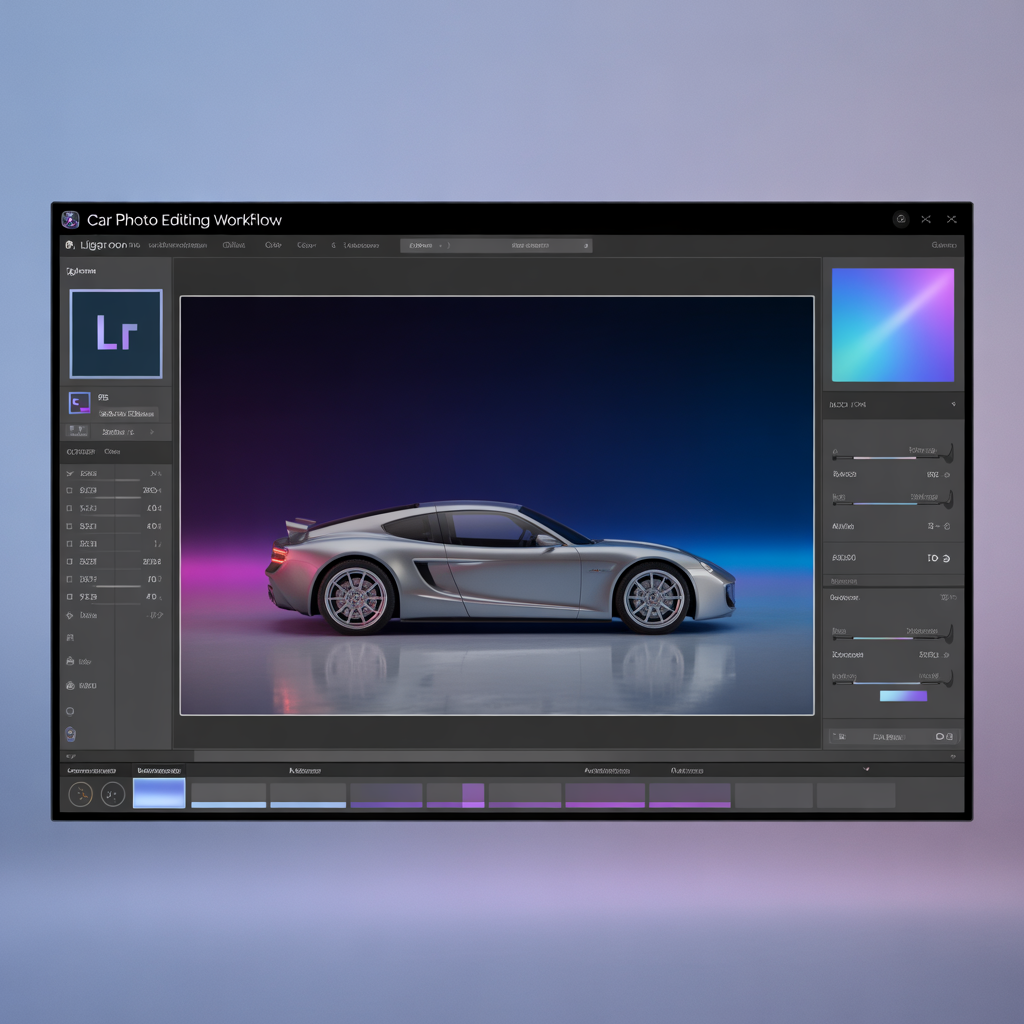Expand the chevron at the filmstrip's right end

tap(866, 770)
